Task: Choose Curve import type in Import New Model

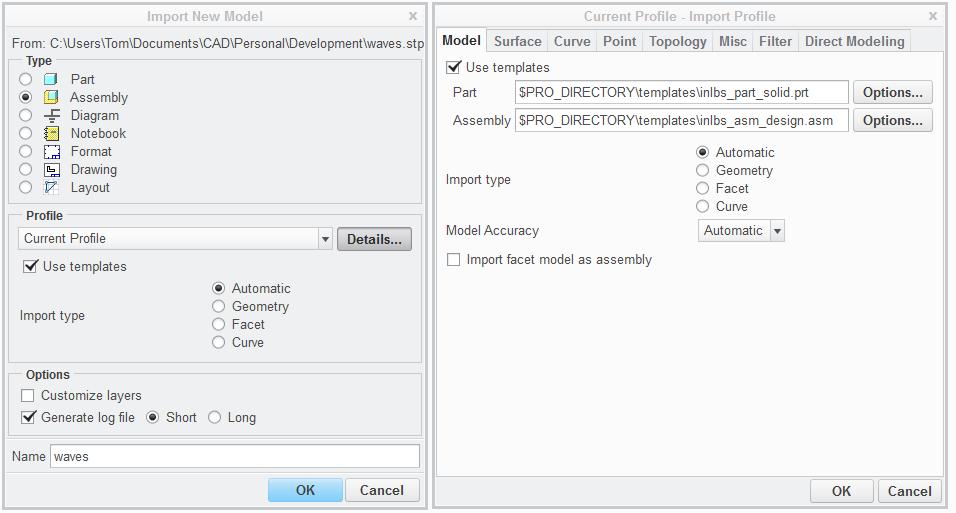Action: pos(218,342)
